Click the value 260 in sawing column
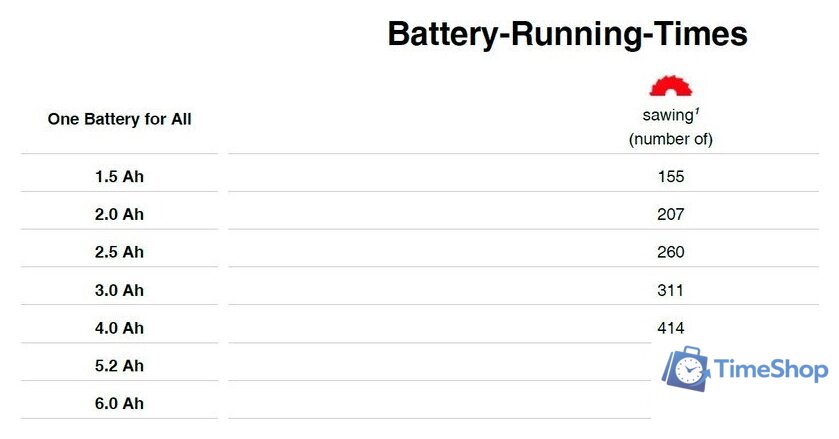The image size is (839, 439). click(671, 252)
